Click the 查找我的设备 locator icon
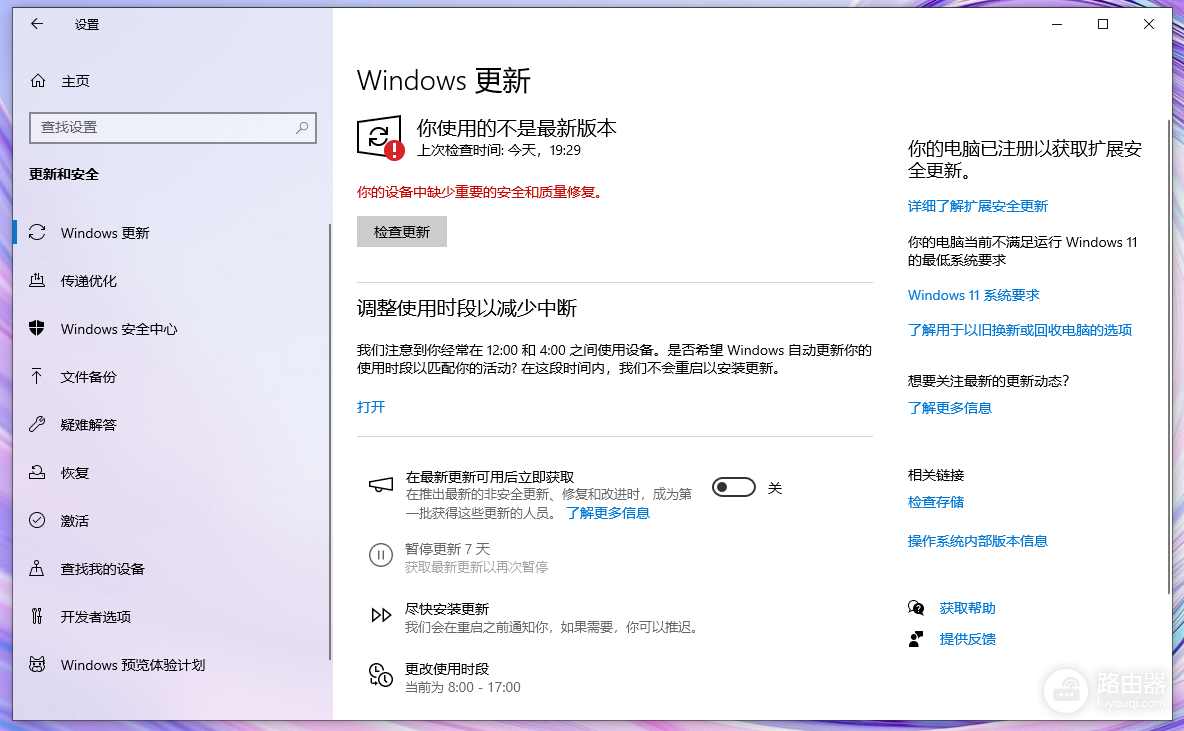The width and height of the screenshot is (1184, 731). click(37, 569)
